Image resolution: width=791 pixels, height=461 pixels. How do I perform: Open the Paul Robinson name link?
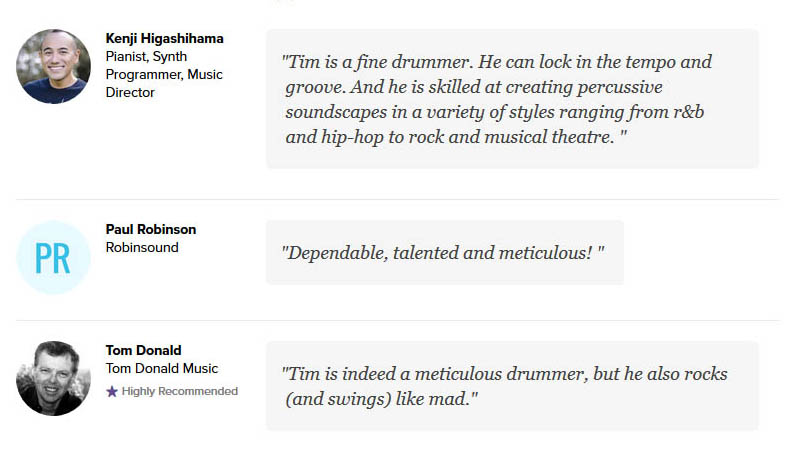pyautogui.click(x=151, y=229)
